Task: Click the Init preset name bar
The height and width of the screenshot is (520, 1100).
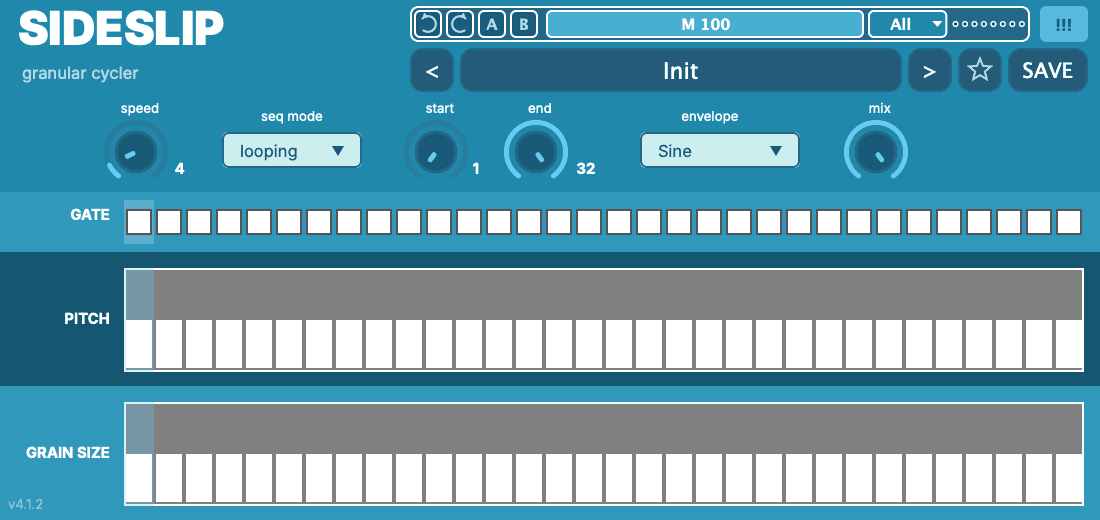Action: point(680,70)
